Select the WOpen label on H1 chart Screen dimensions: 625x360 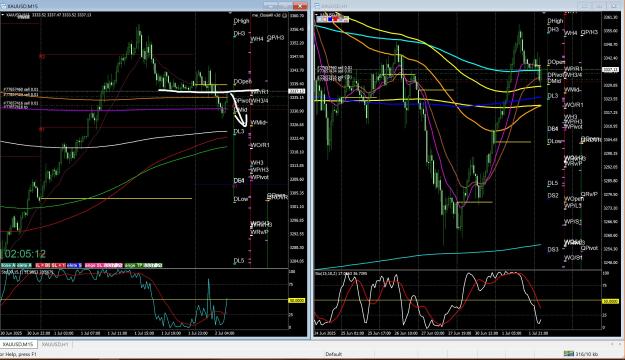pos(574,199)
